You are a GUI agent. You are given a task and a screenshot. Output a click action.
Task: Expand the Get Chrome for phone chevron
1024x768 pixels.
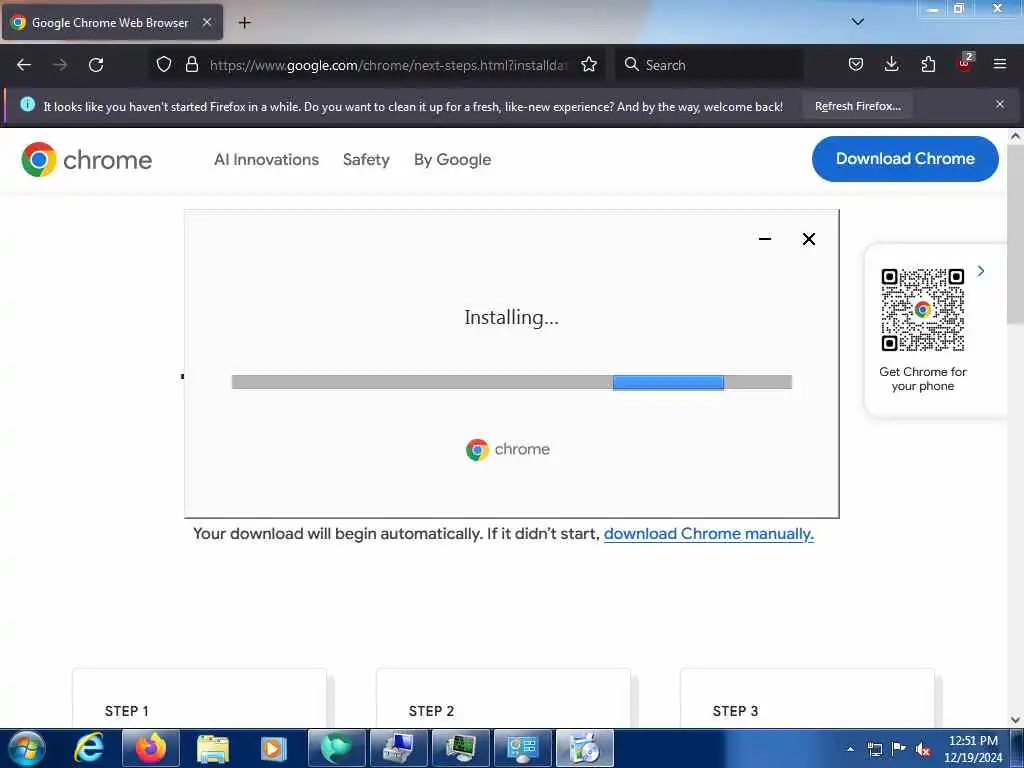980,271
